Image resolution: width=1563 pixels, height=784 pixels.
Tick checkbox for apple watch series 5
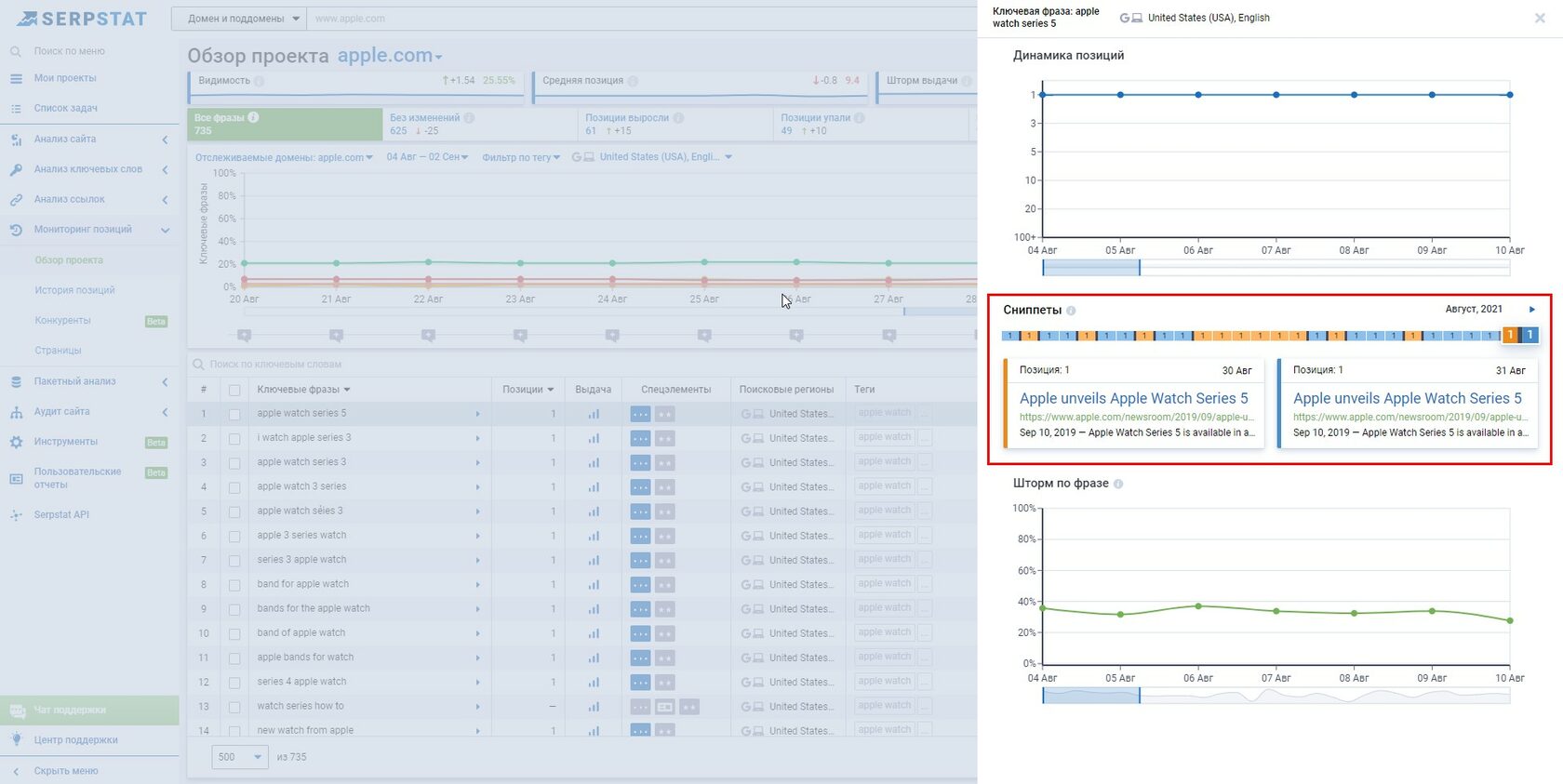pyautogui.click(x=234, y=414)
